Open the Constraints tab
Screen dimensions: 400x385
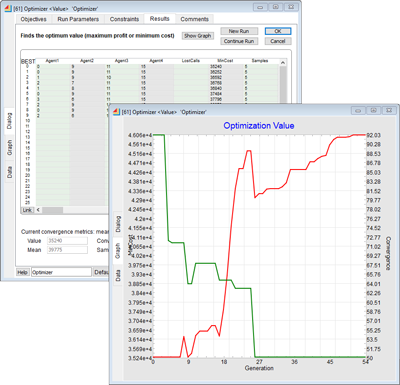[124, 19]
